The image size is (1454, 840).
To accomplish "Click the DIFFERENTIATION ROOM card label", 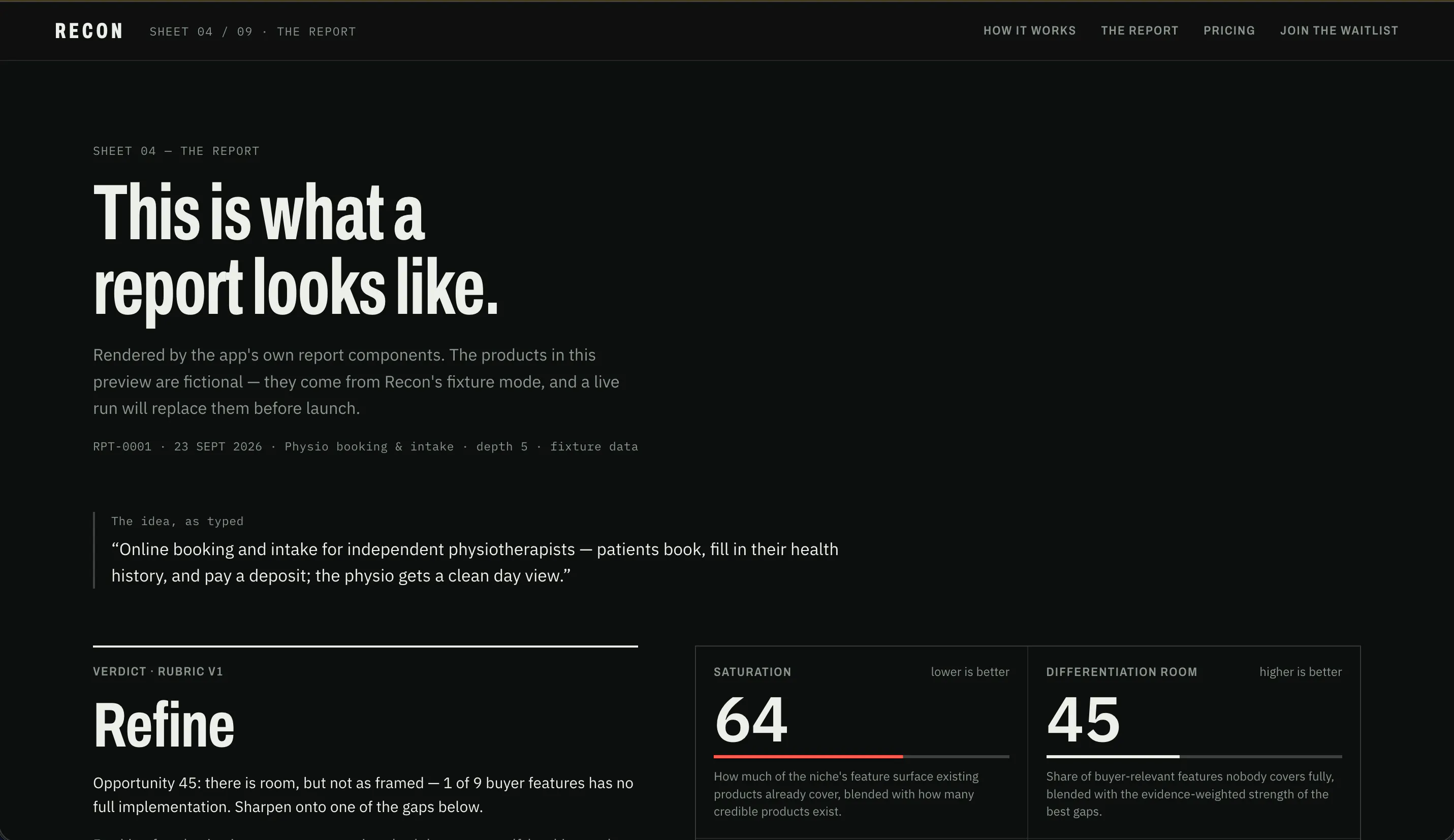I will click(1122, 672).
